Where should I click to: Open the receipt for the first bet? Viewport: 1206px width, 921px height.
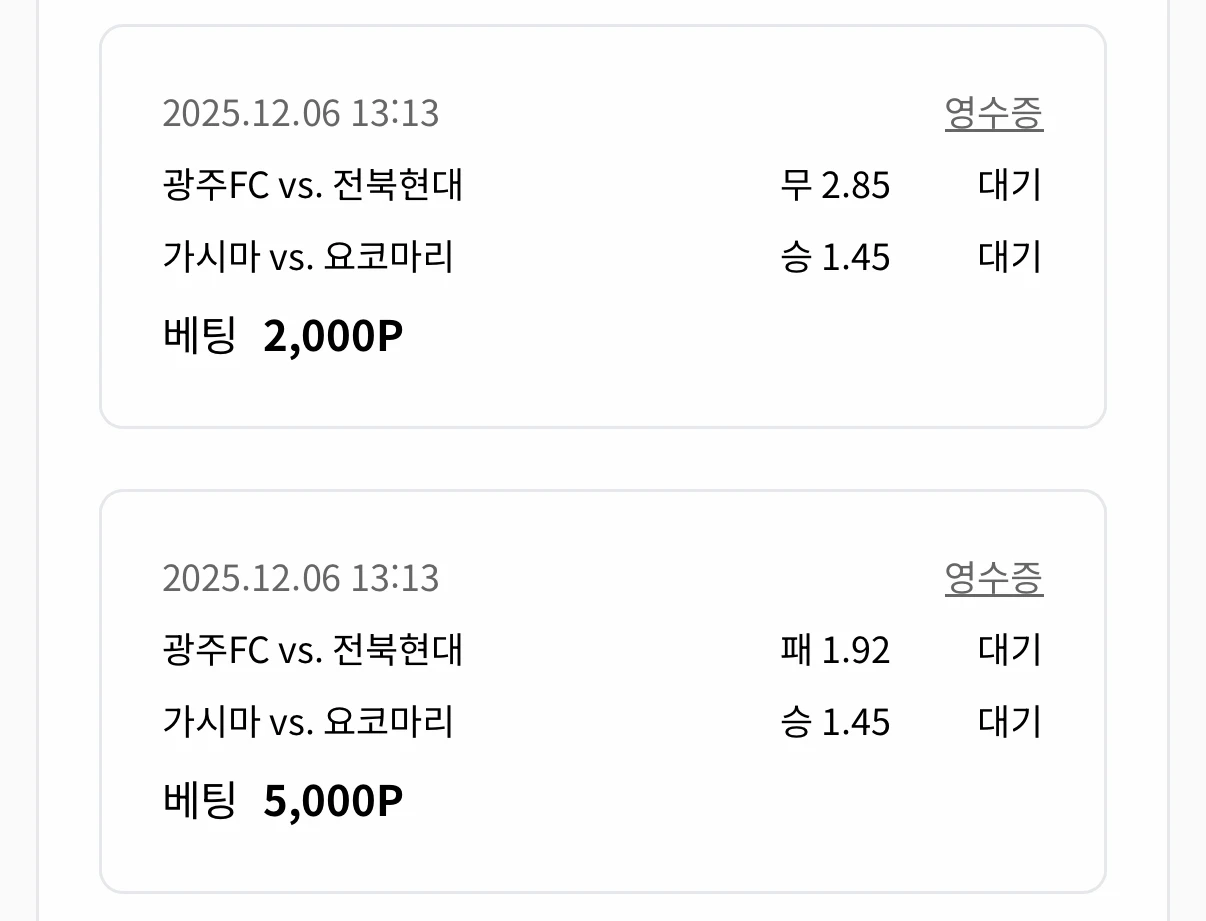pos(995,114)
